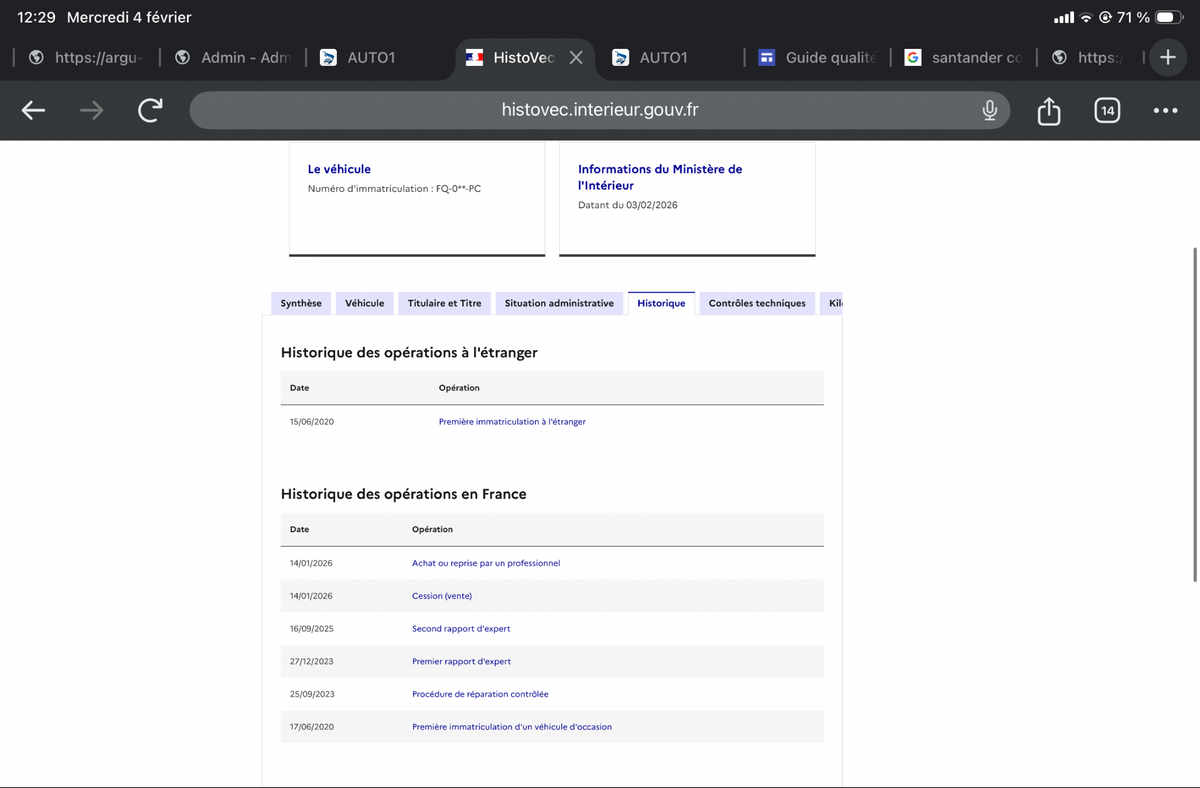Select the Titulaire et Titre tab
The width and height of the screenshot is (1200, 788).
[444, 303]
